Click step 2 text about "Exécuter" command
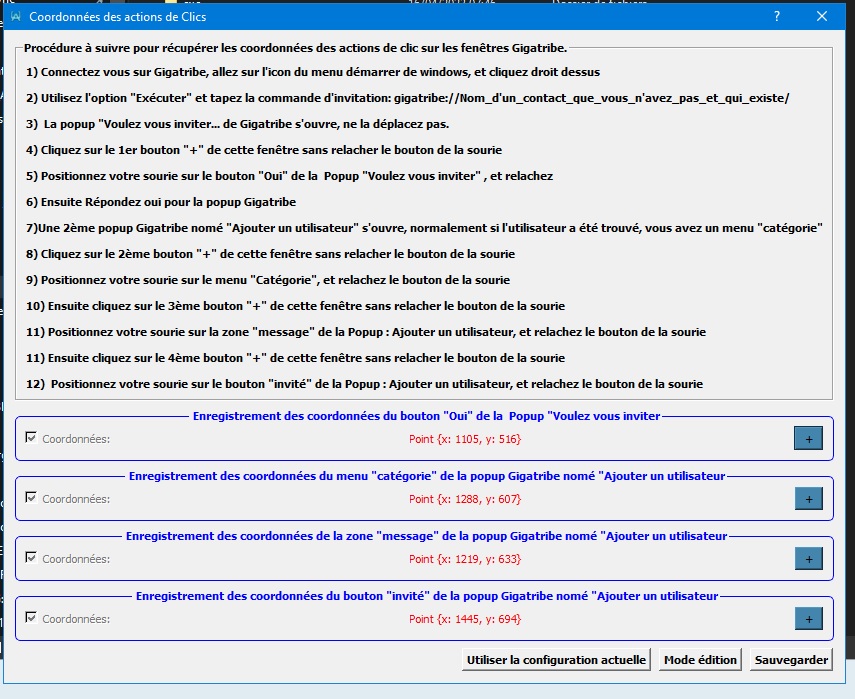This screenshot has height=699, width=855. [407, 98]
